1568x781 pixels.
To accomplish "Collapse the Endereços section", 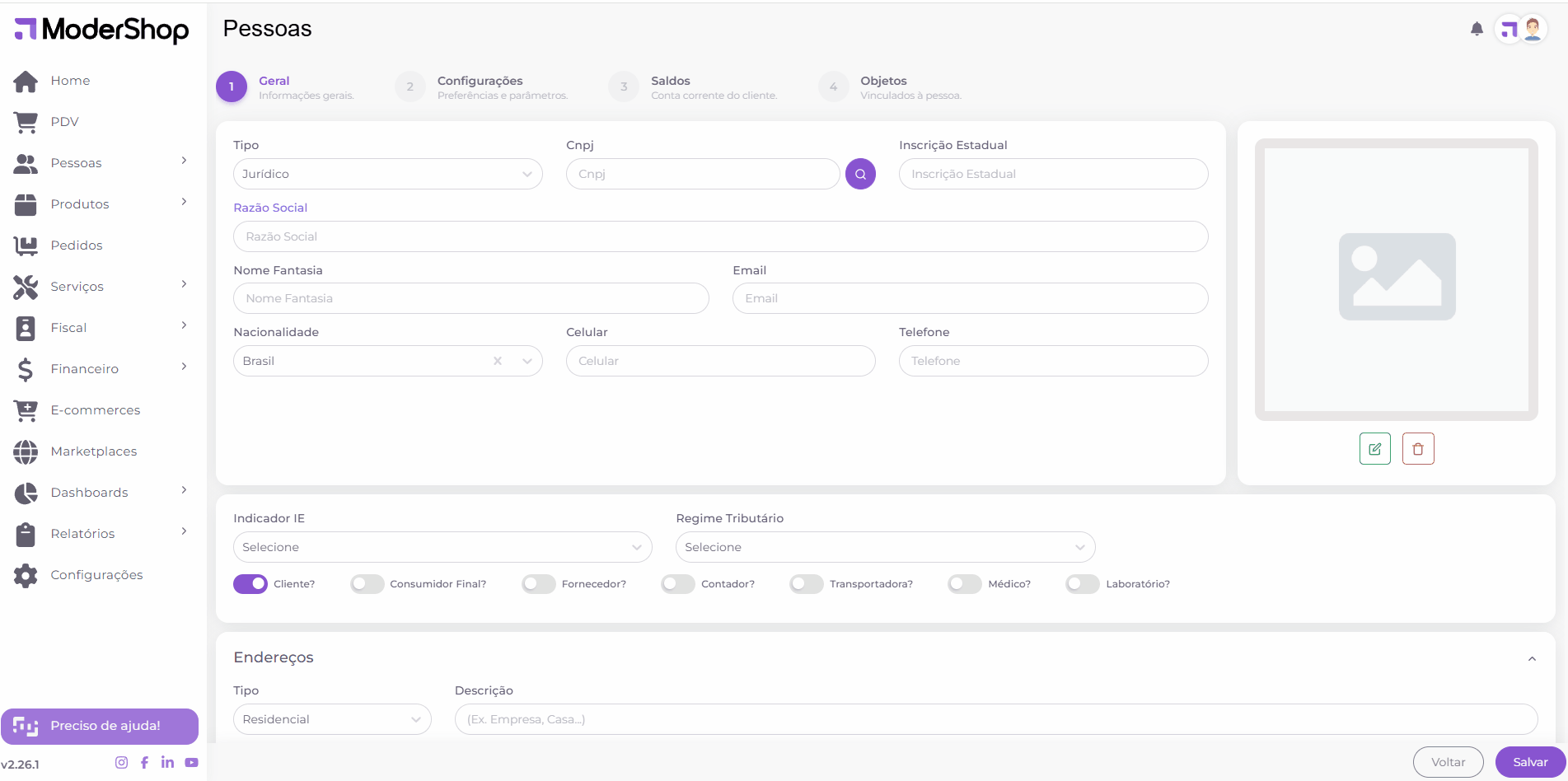I will coord(1532,658).
